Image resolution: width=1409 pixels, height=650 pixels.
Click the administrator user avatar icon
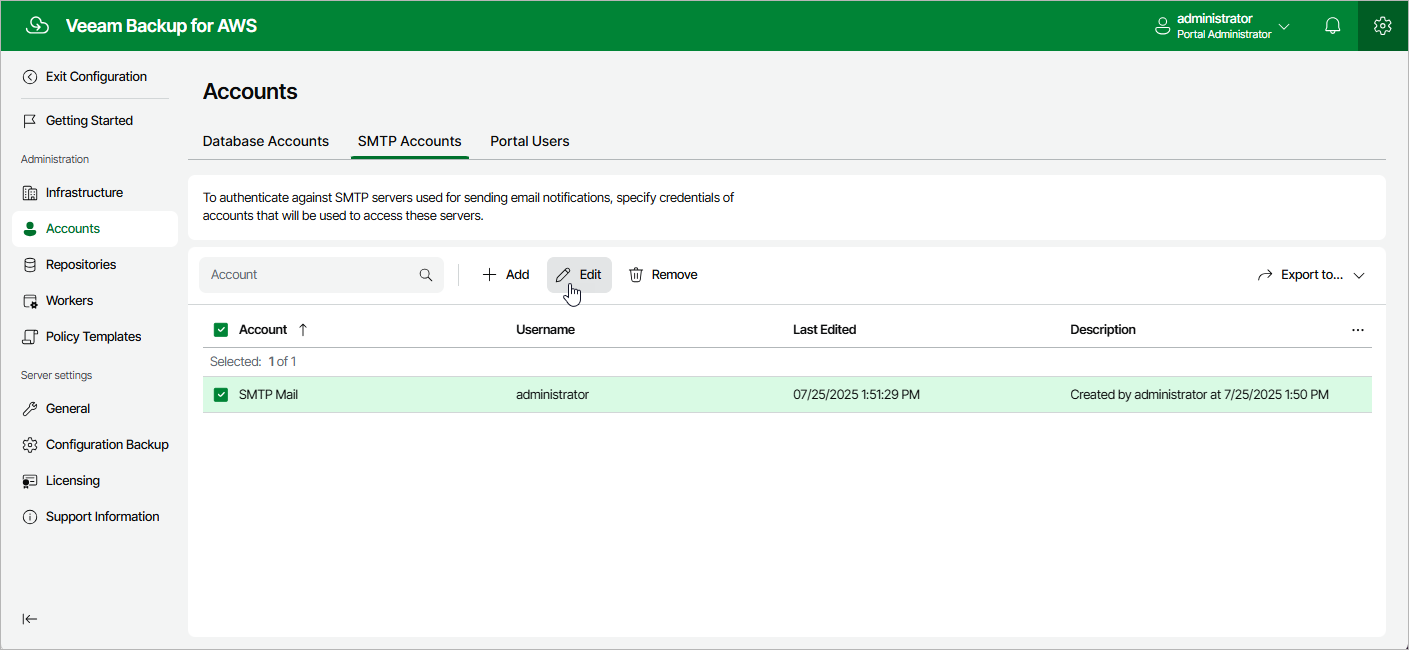point(1162,26)
